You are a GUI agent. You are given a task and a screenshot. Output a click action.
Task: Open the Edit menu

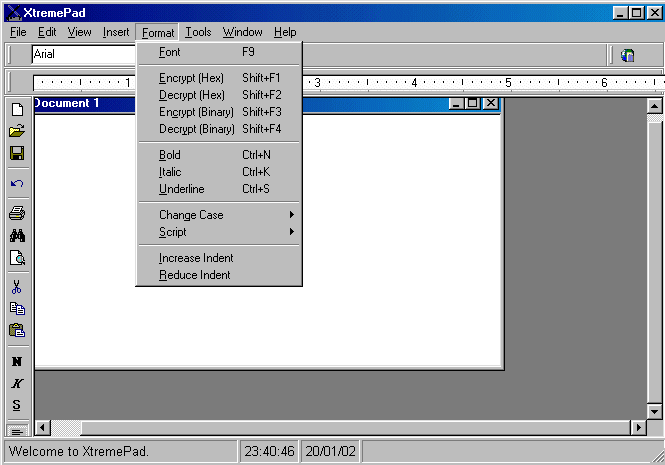(47, 32)
